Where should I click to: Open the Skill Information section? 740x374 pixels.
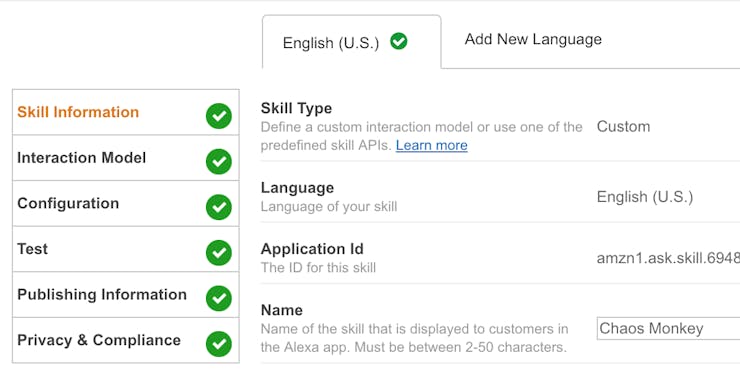(126, 112)
